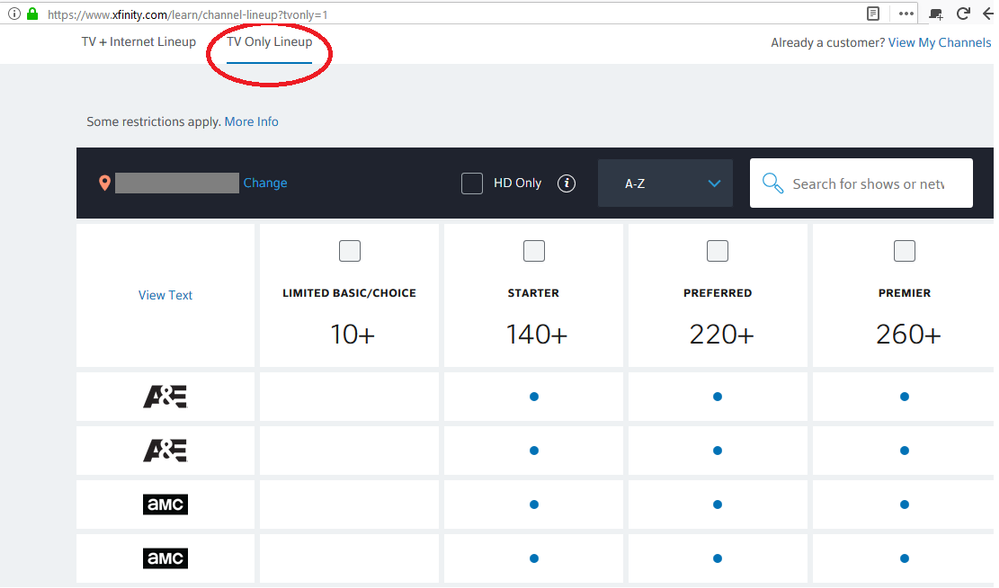Click the search magnifying glass icon

(x=772, y=183)
